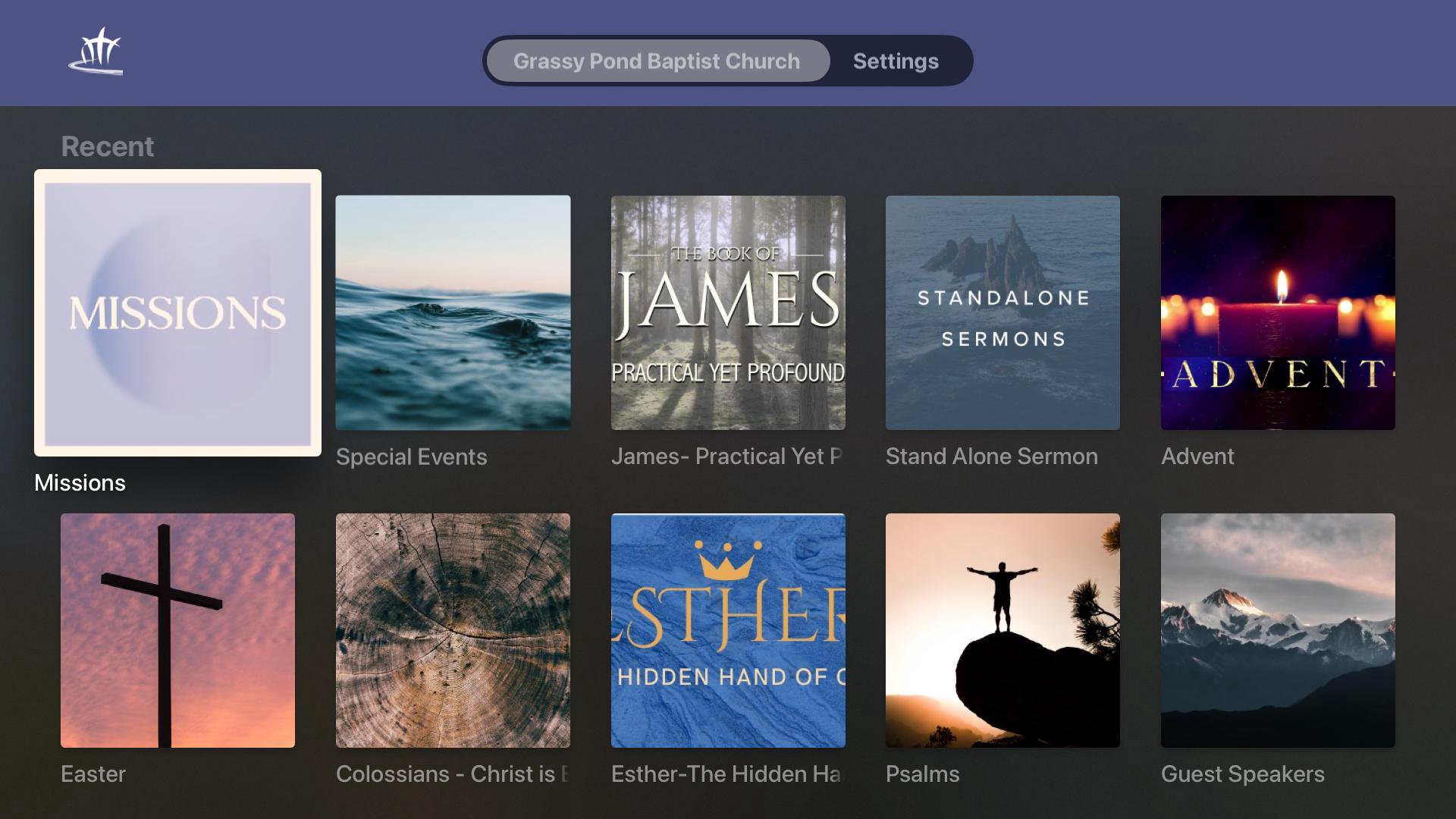Click the Special Events title text

click(411, 457)
